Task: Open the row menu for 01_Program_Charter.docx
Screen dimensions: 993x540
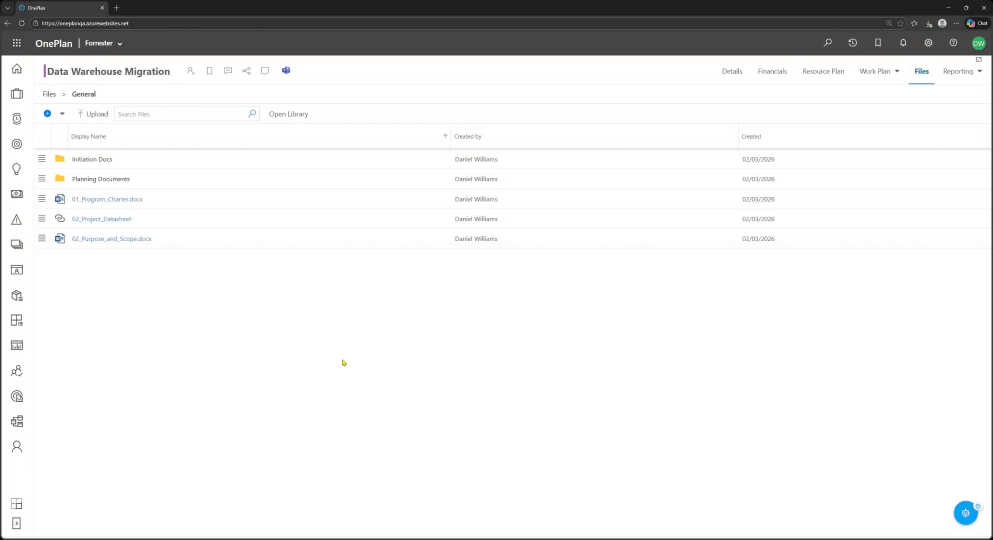Action: coord(42,198)
